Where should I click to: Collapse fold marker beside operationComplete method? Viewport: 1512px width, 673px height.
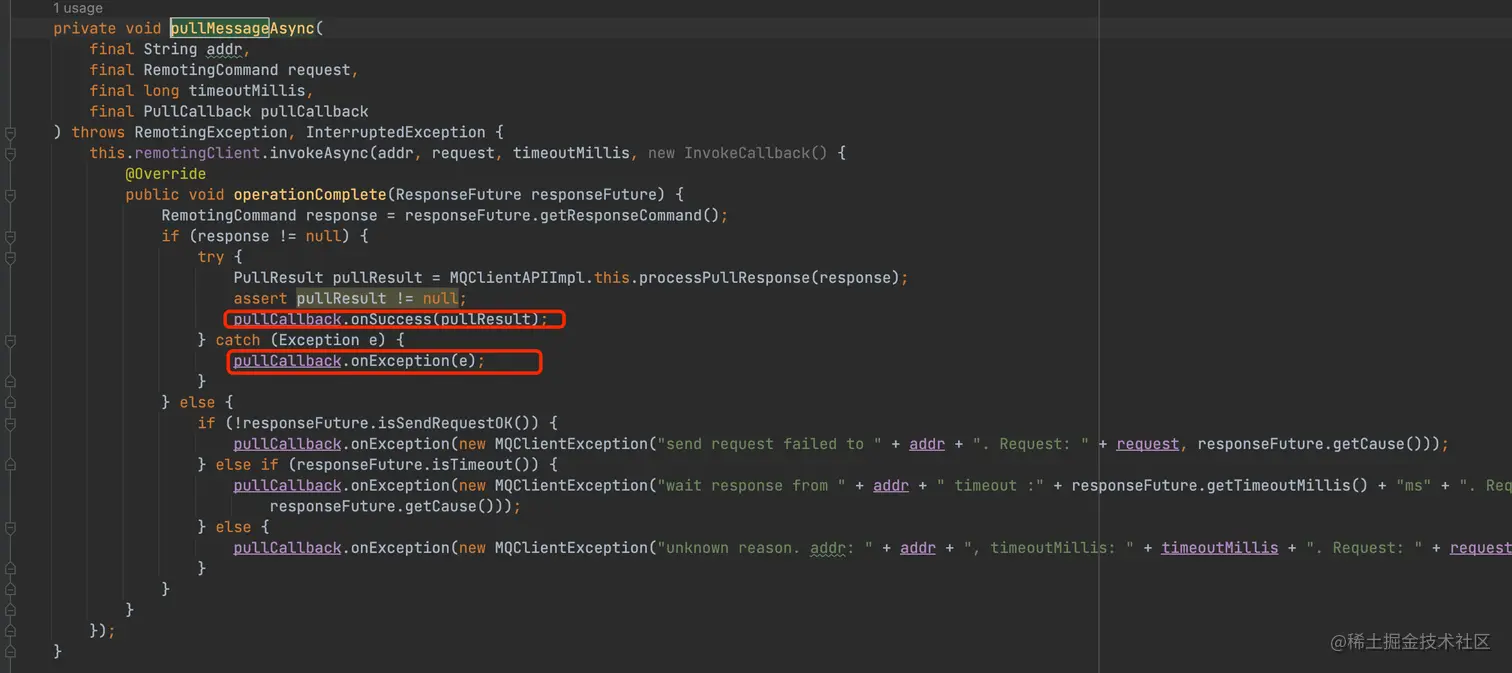10,195
